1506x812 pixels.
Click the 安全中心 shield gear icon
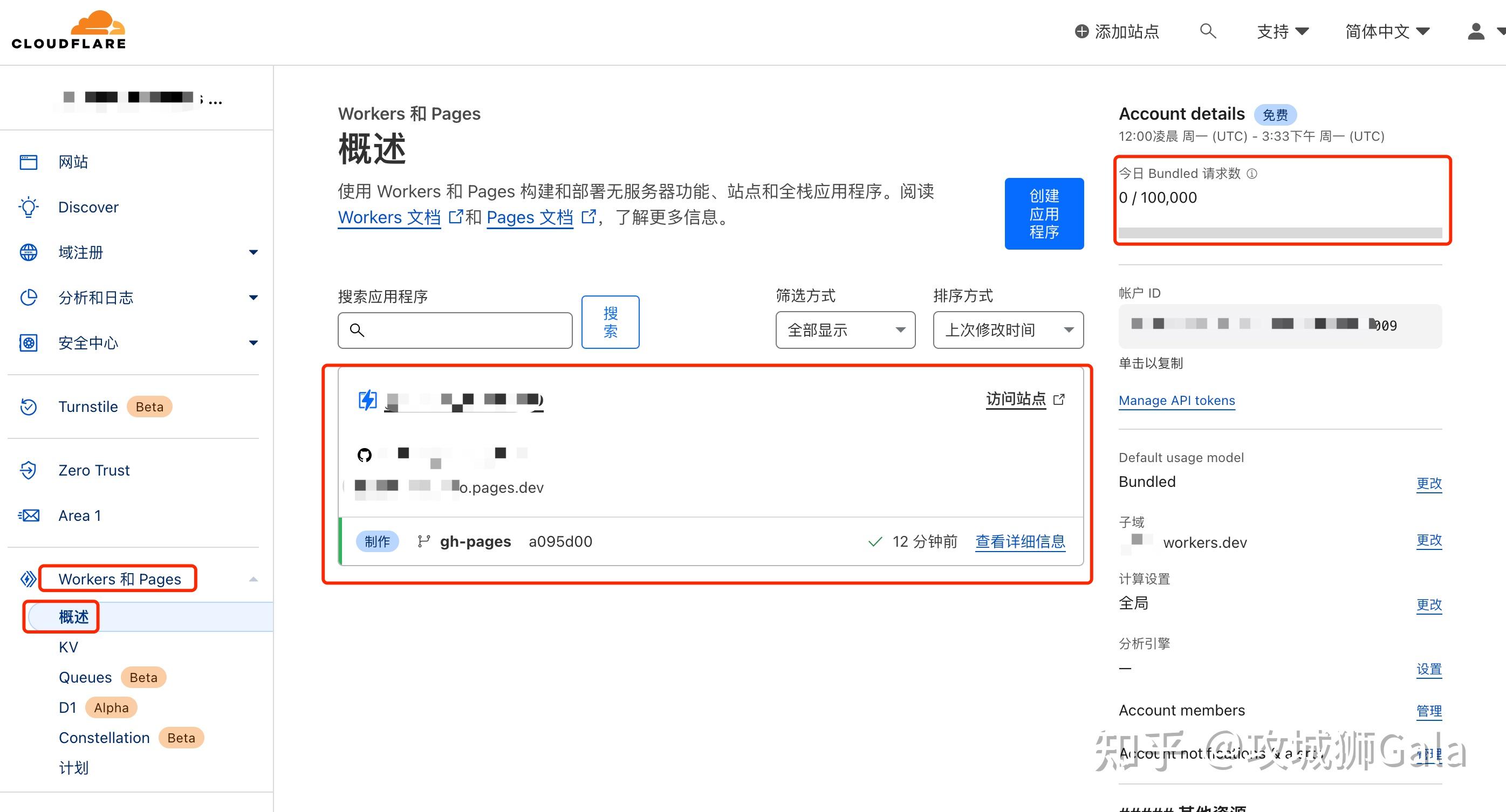[28, 342]
